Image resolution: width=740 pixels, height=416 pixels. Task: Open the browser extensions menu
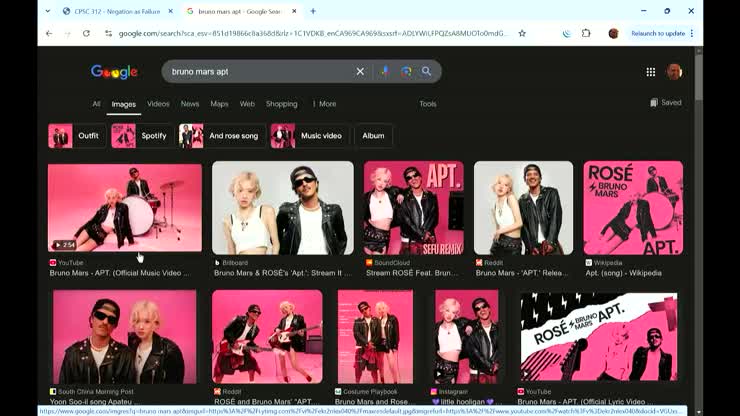[586, 33]
